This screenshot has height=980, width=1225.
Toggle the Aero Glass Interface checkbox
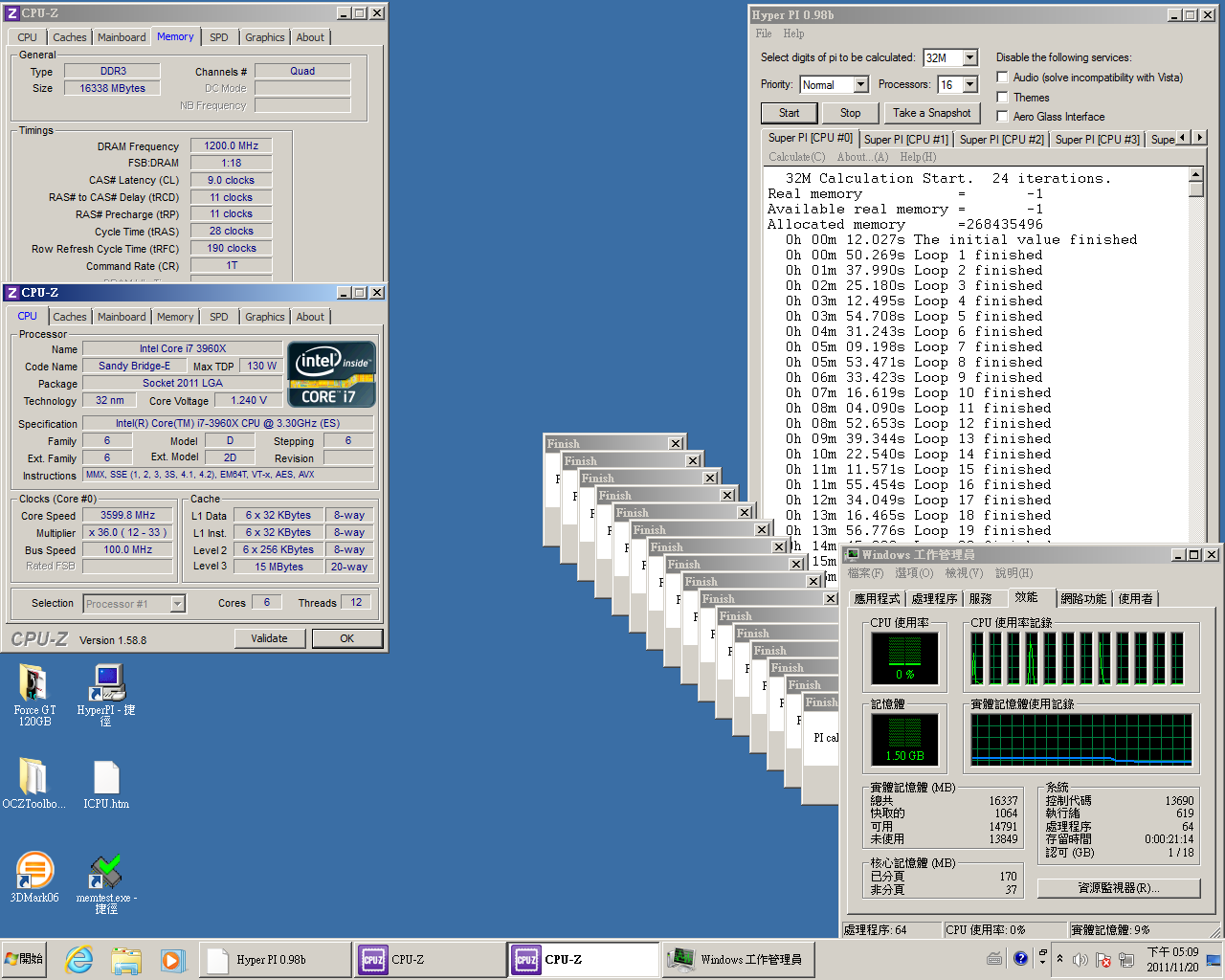[1002, 116]
